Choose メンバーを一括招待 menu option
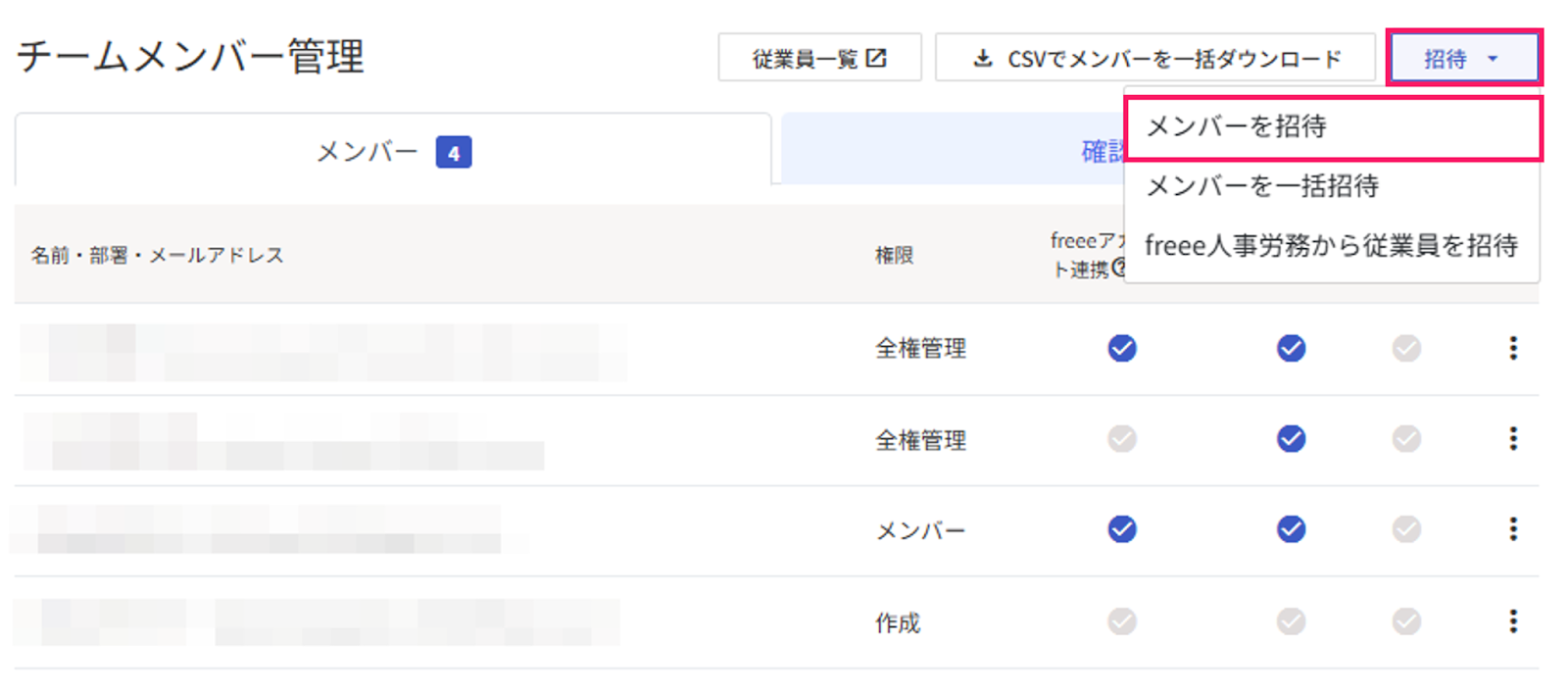The image size is (1568, 691). tap(1262, 186)
